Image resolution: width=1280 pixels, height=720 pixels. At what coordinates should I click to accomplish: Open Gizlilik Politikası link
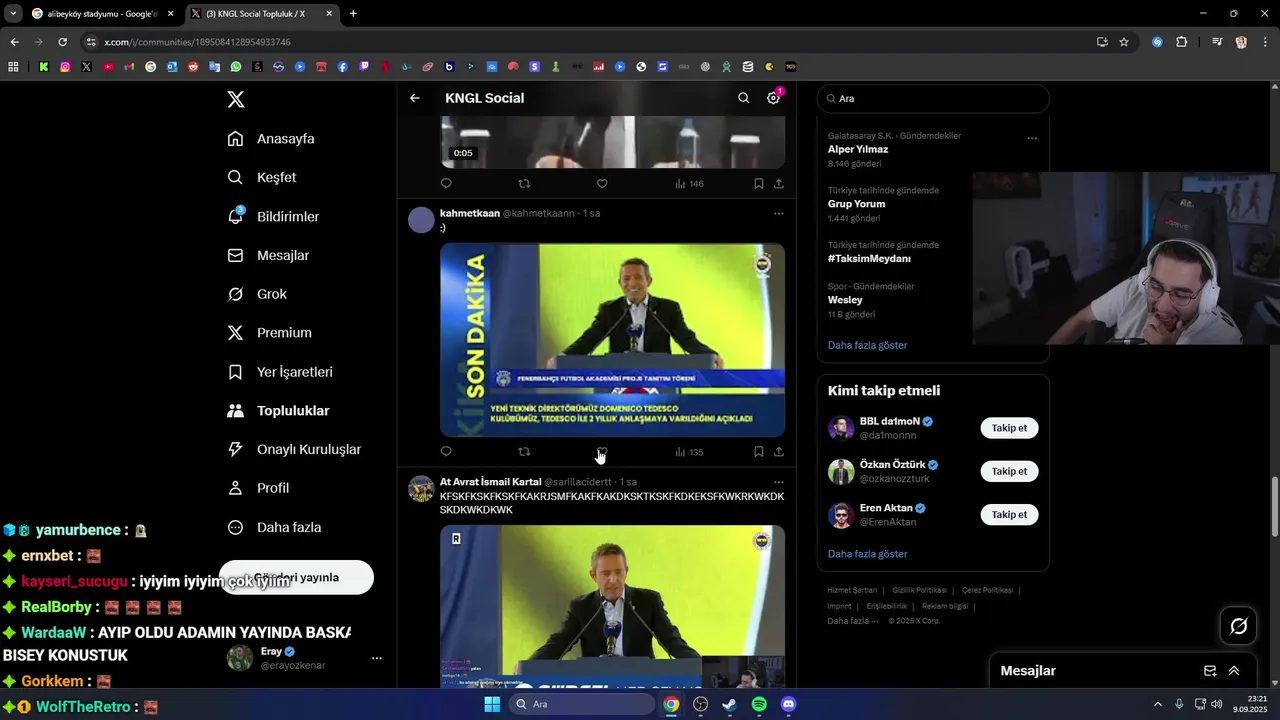click(919, 590)
